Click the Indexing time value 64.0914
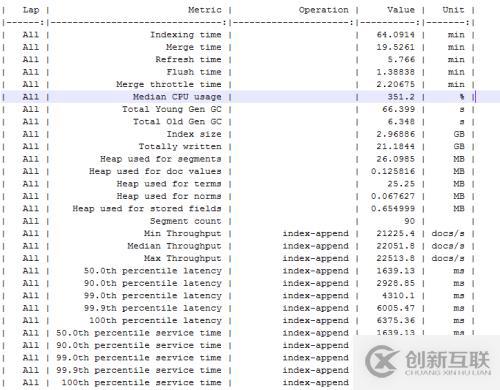 click(396, 35)
